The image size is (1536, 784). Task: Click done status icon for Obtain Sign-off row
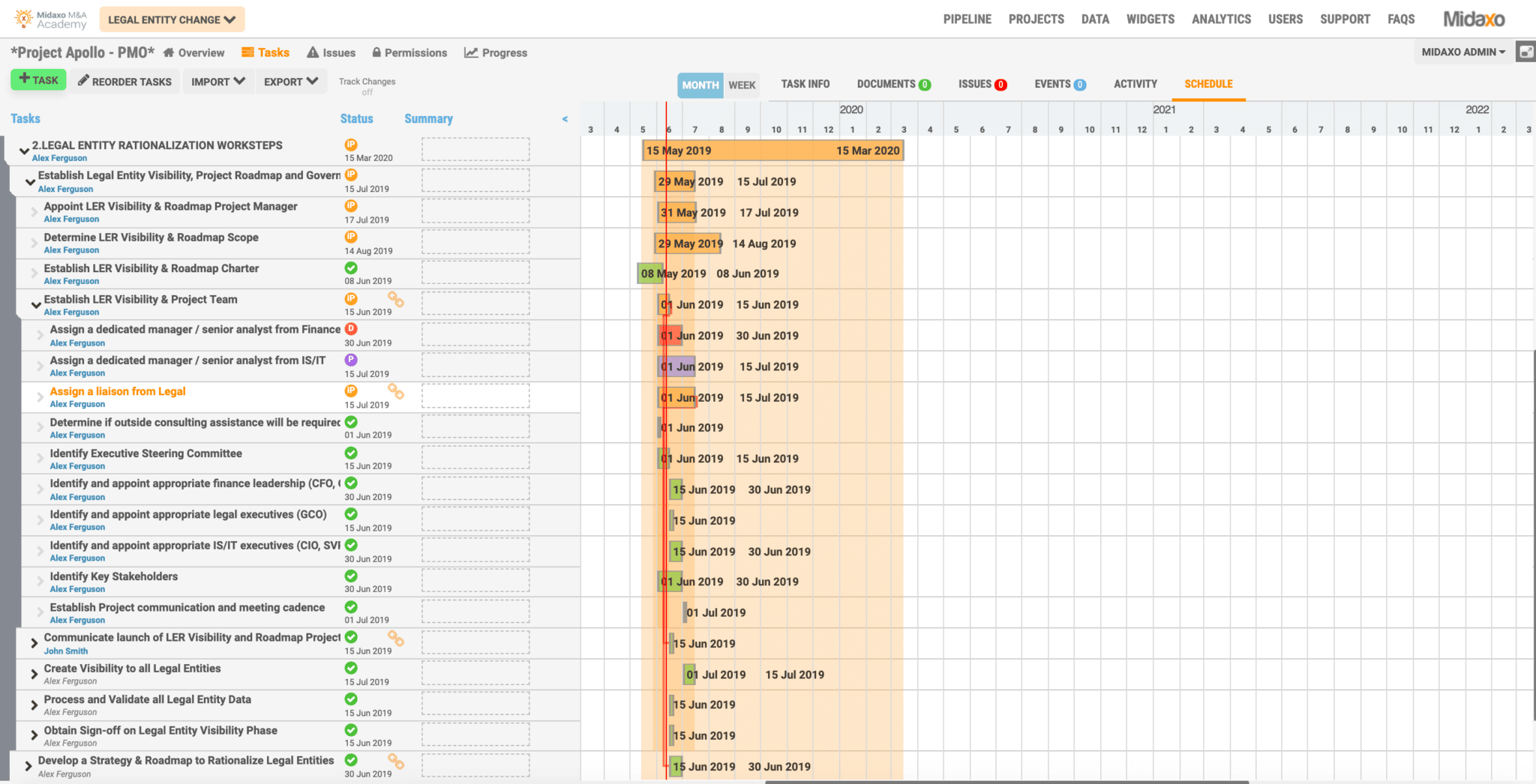[350, 729]
